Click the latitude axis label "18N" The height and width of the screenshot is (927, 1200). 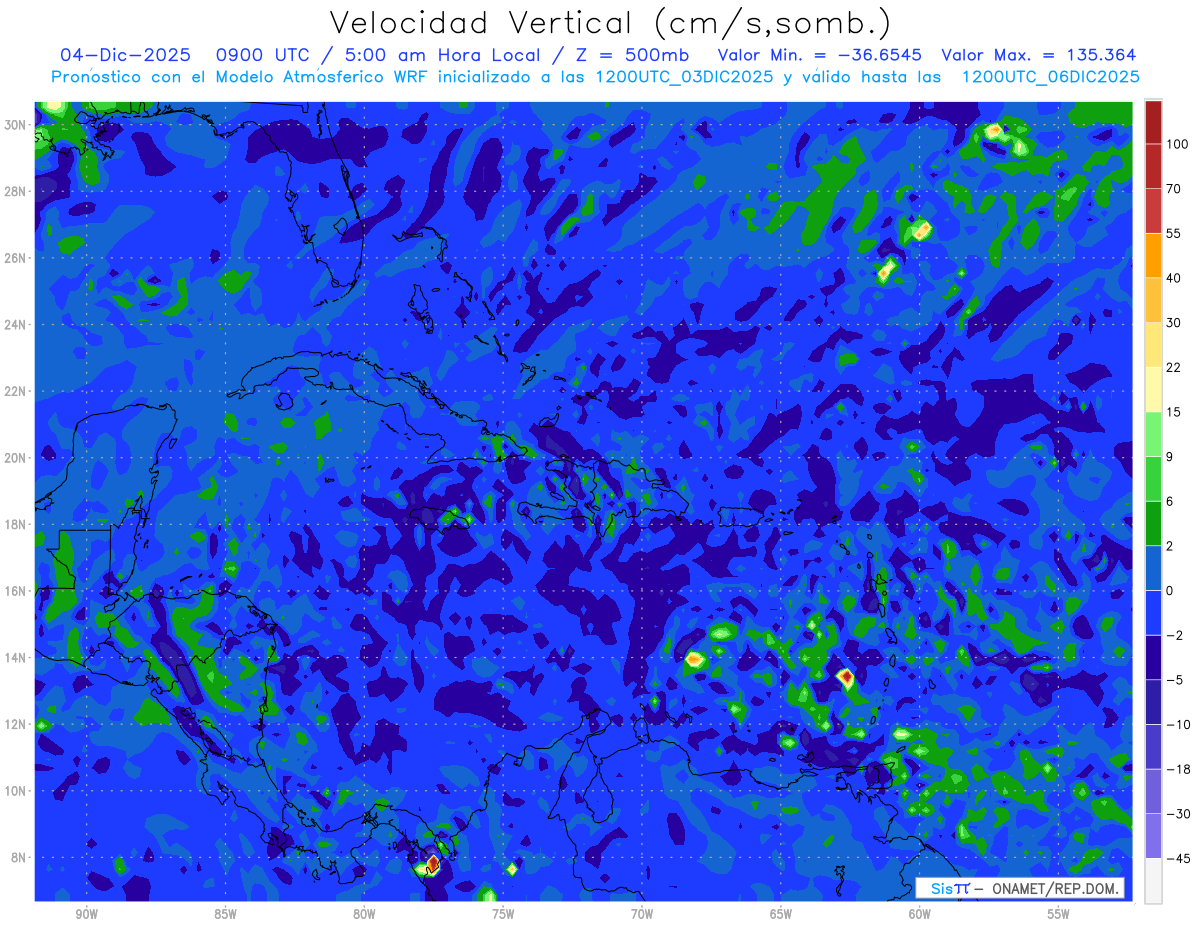[15, 524]
